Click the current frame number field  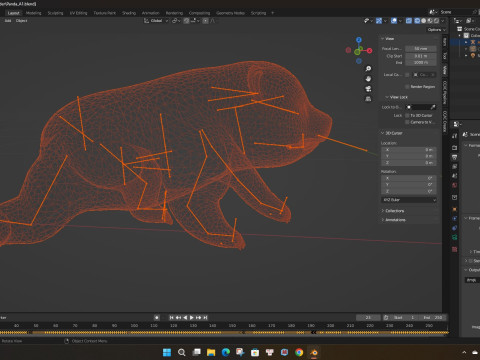368,318
